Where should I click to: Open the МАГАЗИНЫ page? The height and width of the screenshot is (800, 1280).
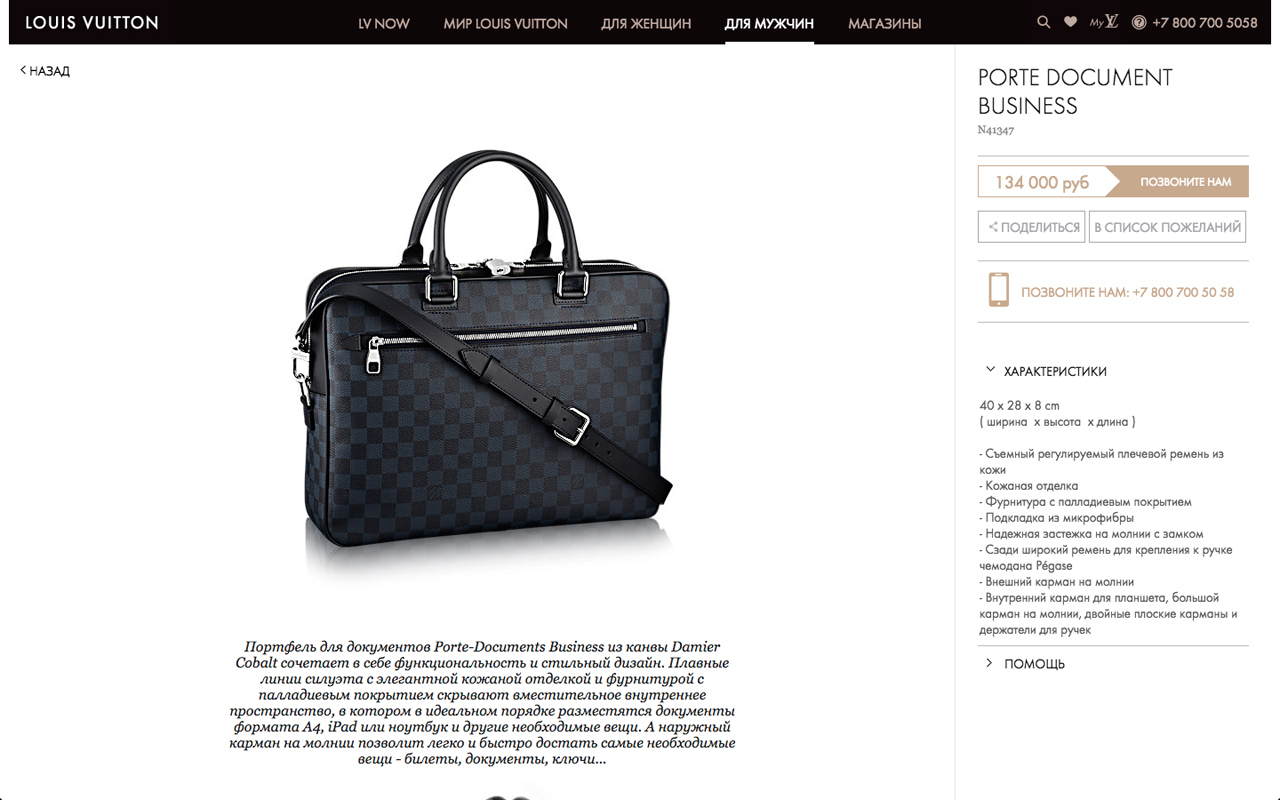click(885, 23)
